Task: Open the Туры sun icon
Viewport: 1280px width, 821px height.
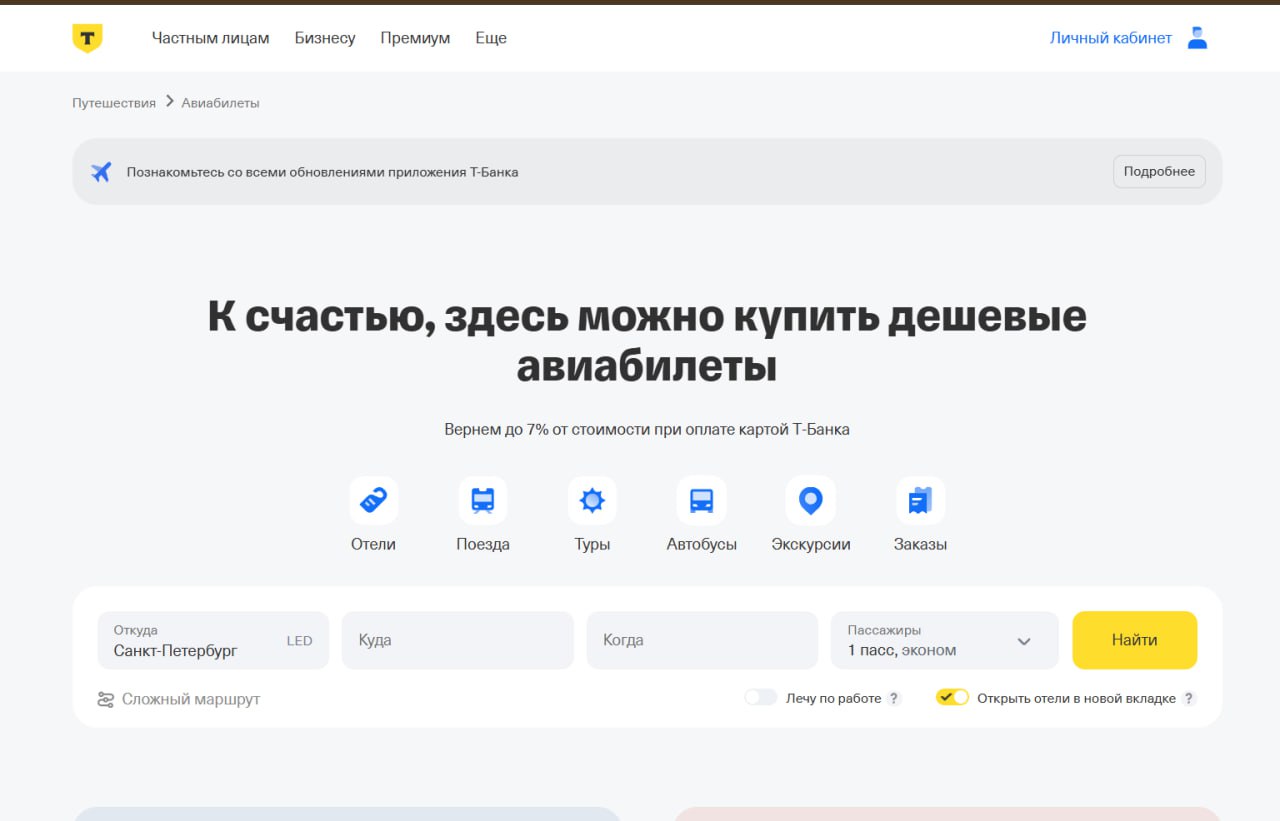Action: (x=592, y=500)
